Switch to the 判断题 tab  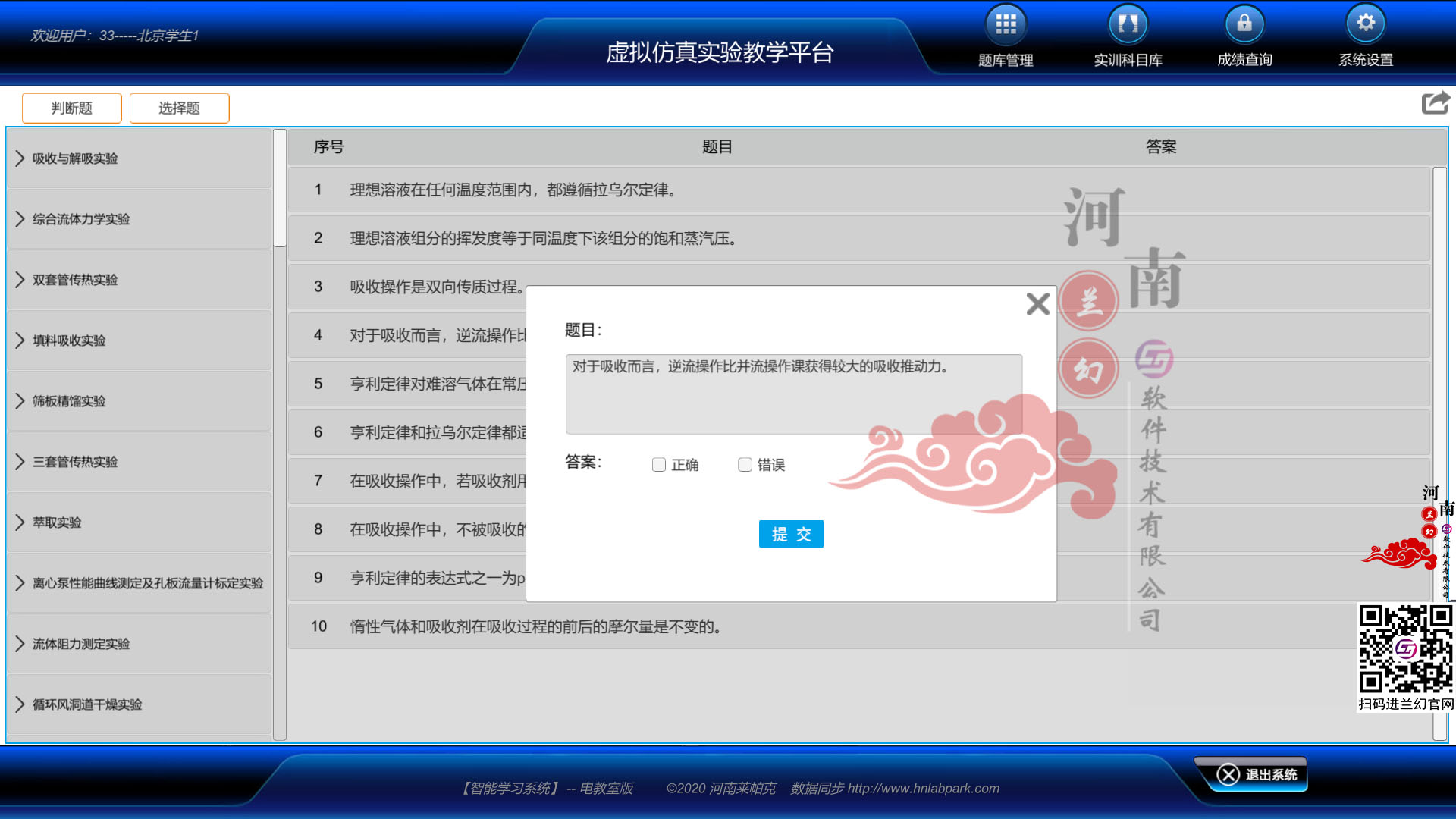pyautogui.click(x=71, y=108)
